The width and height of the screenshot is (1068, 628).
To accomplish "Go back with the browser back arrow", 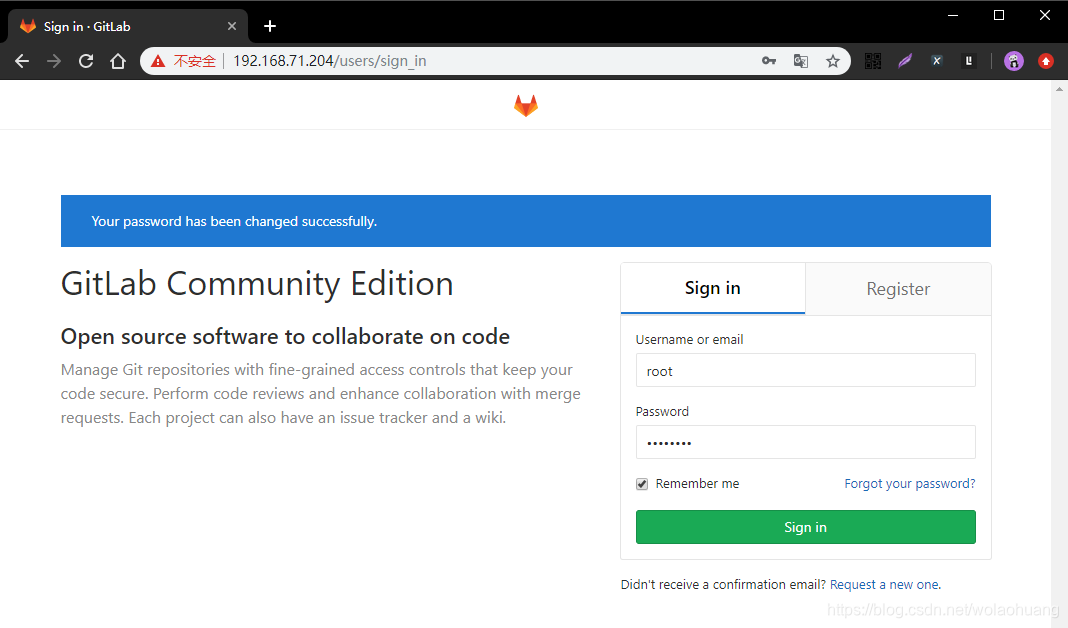I will click(22, 61).
